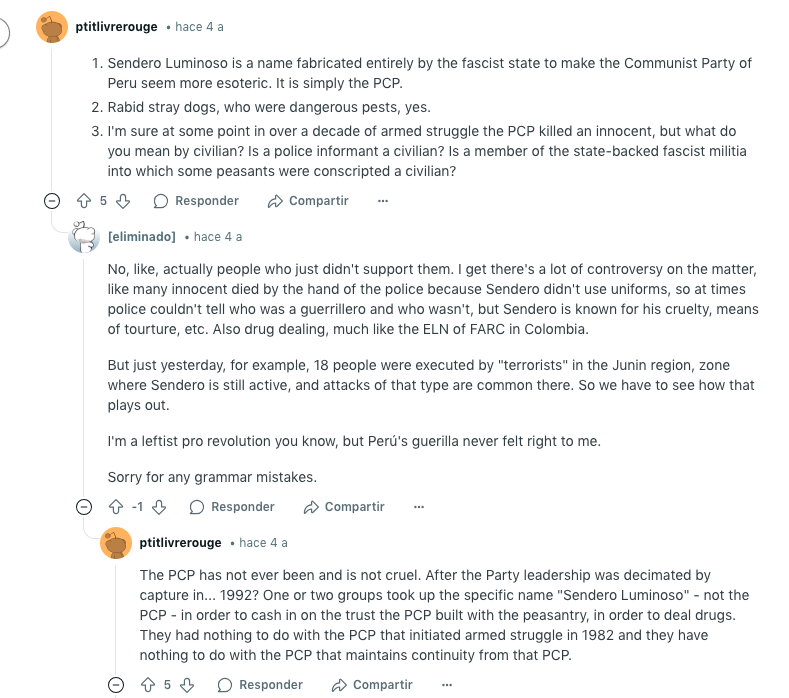This screenshot has height=698, width=789.
Task: Collapse the [eliminado] comment thread
Action: 84,507
